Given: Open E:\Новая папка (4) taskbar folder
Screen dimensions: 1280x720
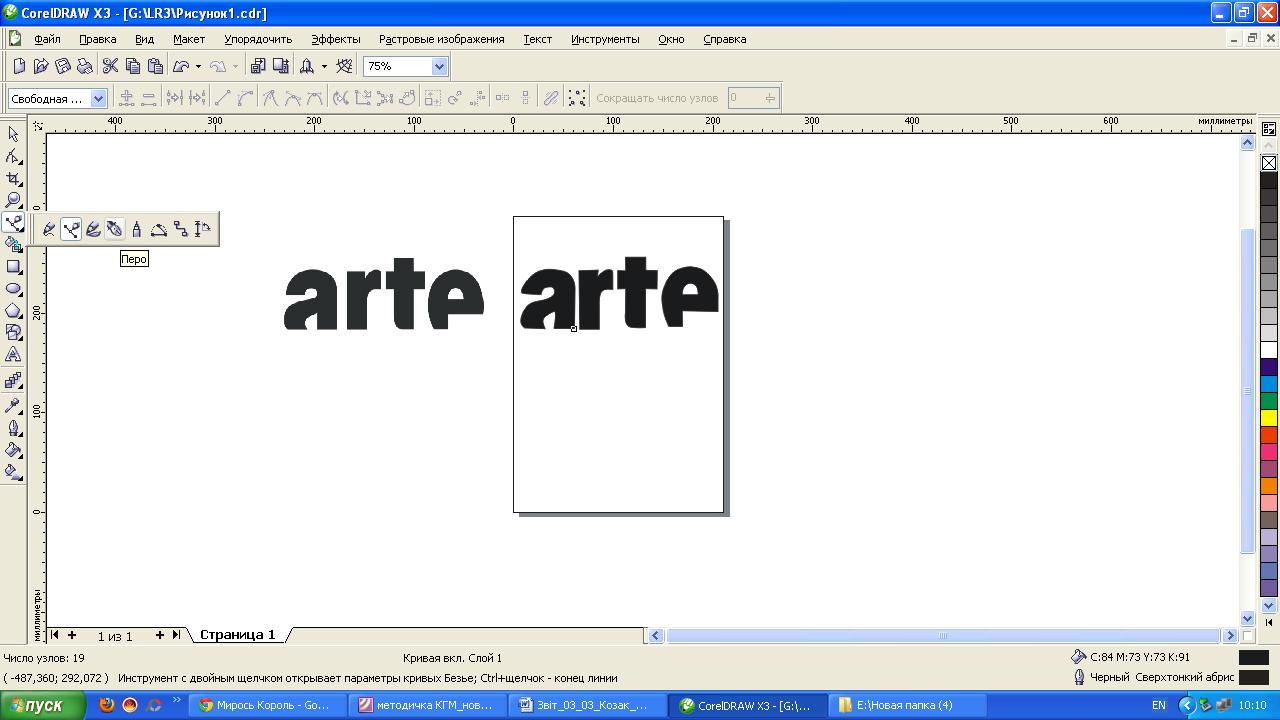Looking at the screenshot, I should click(907, 705).
